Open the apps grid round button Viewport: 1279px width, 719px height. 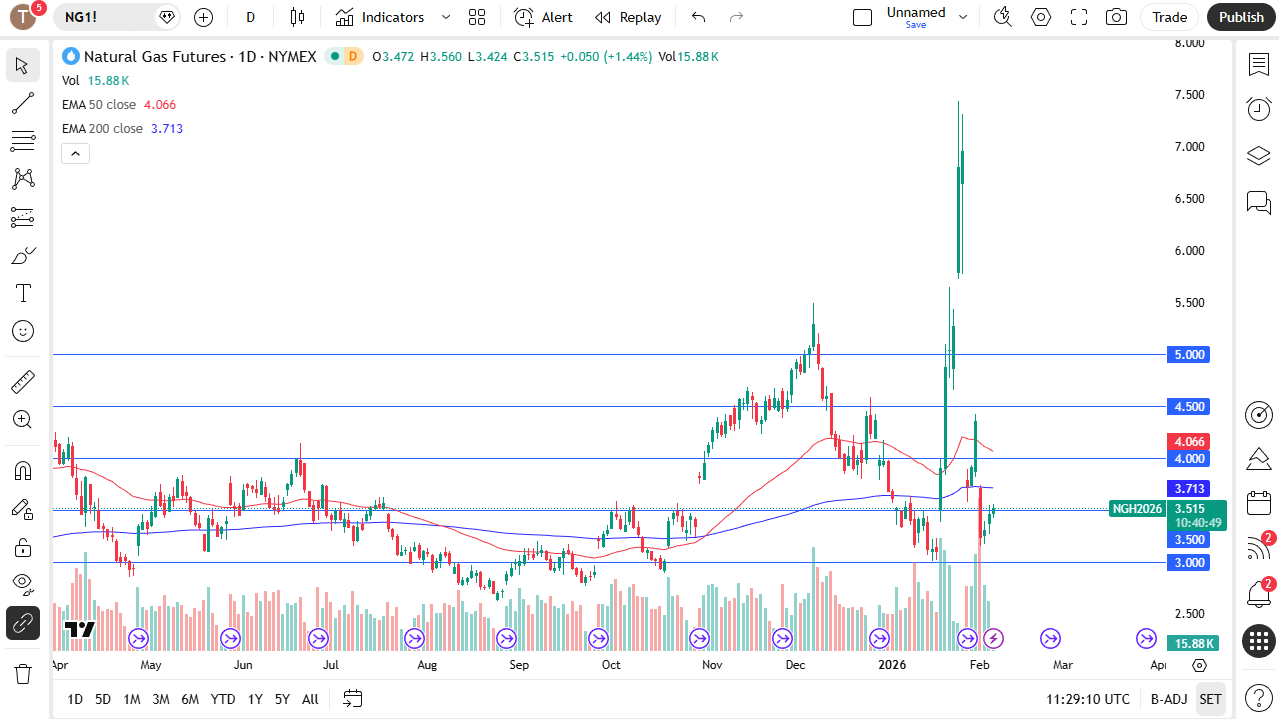[x=1258, y=641]
